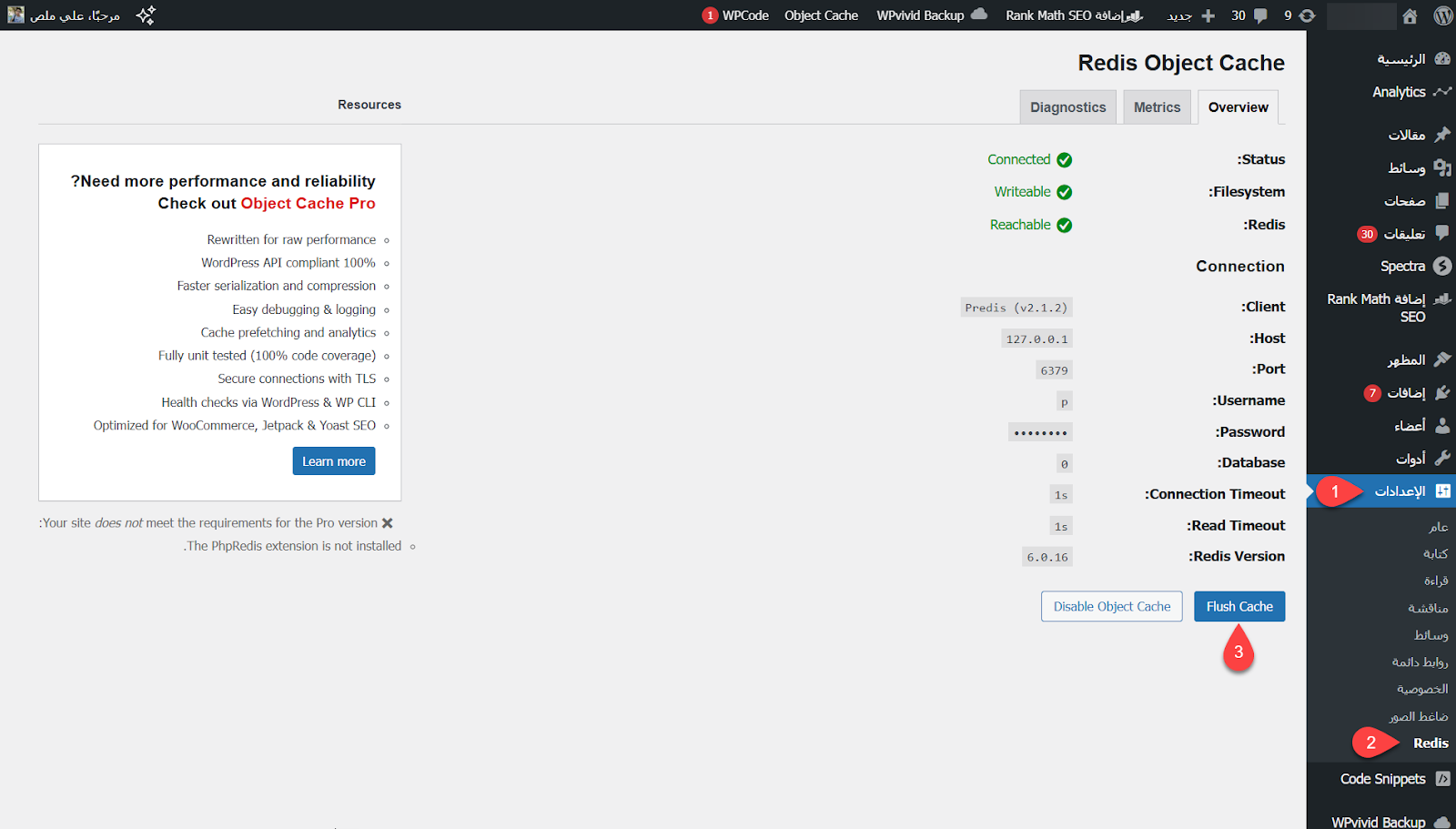This screenshot has width=1456, height=829.
Task: Click the plus icon for new content
Action: pyautogui.click(x=1208, y=15)
